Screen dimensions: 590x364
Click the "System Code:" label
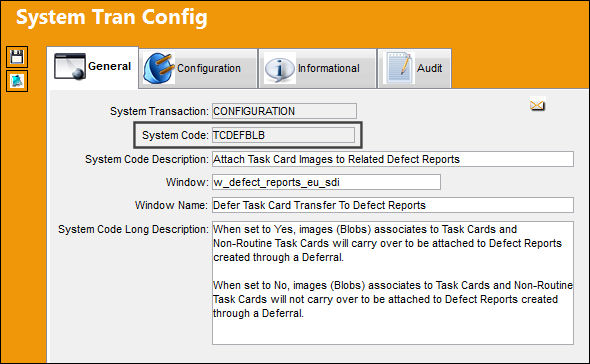175,135
